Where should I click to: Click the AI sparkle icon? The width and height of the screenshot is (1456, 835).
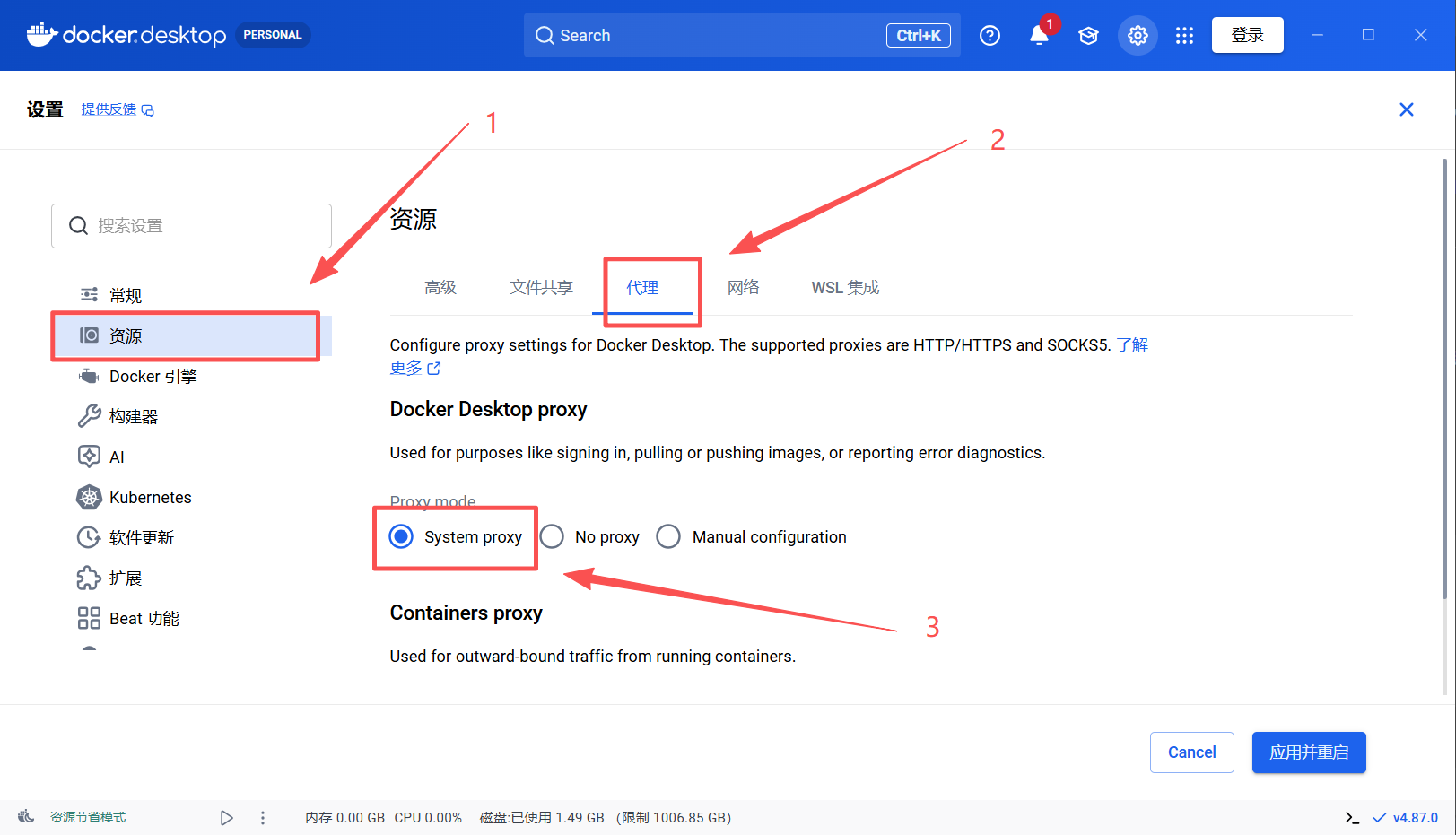point(89,457)
